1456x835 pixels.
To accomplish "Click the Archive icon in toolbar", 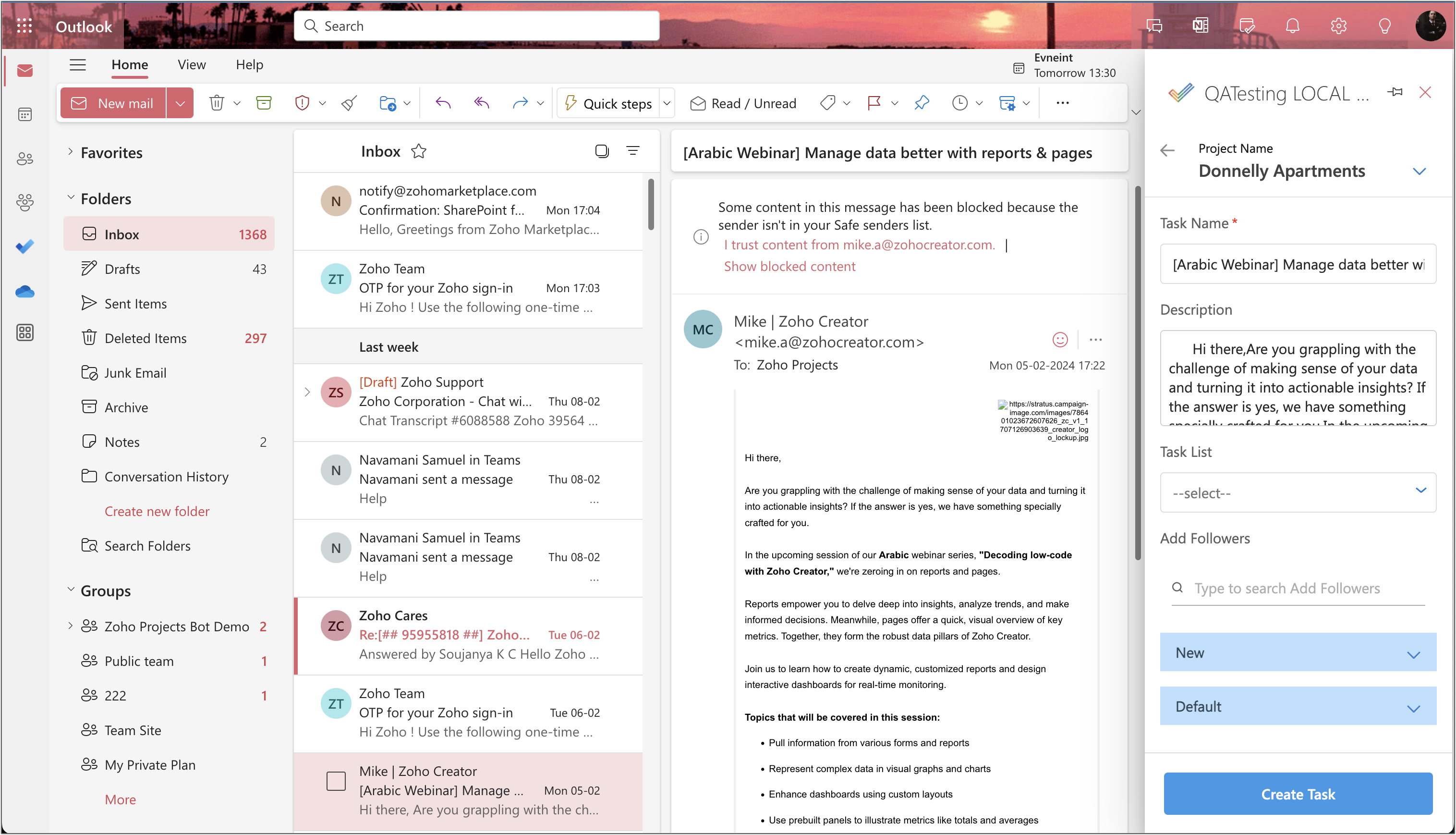I will (x=264, y=103).
